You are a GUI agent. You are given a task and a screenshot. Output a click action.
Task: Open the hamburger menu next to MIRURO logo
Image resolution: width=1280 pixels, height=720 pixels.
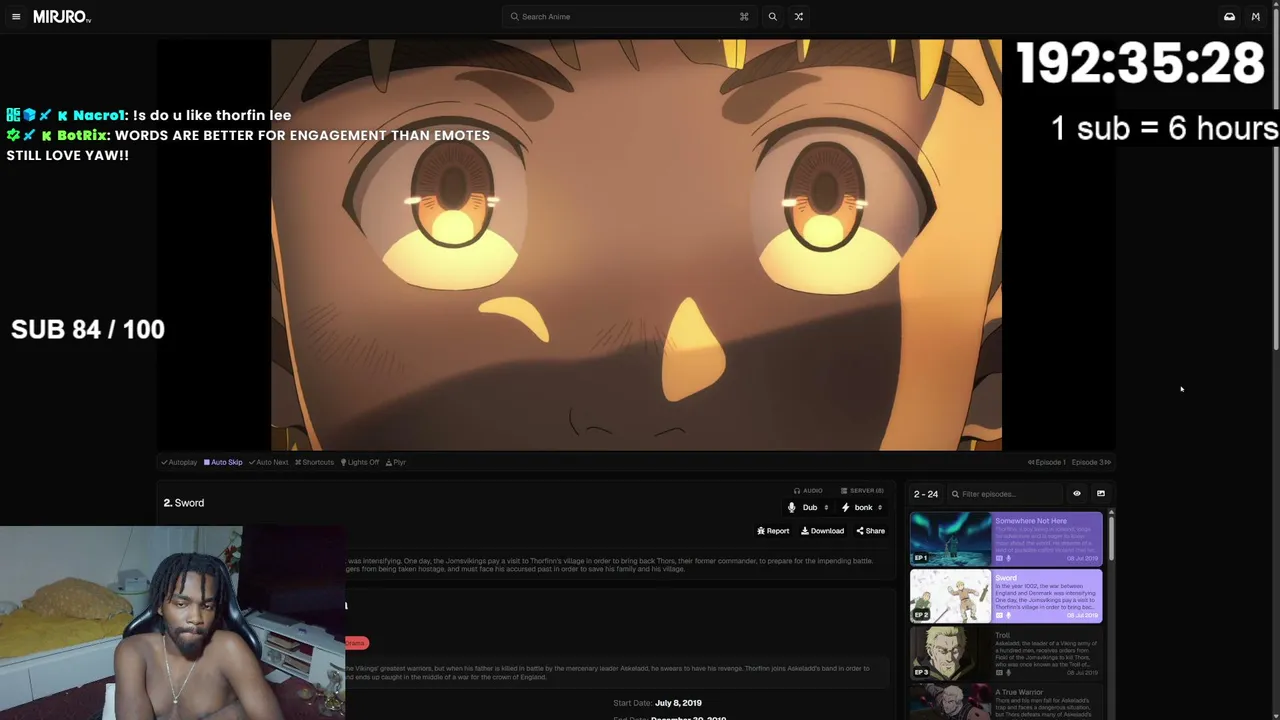pyautogui.click(x=16, y=17)
